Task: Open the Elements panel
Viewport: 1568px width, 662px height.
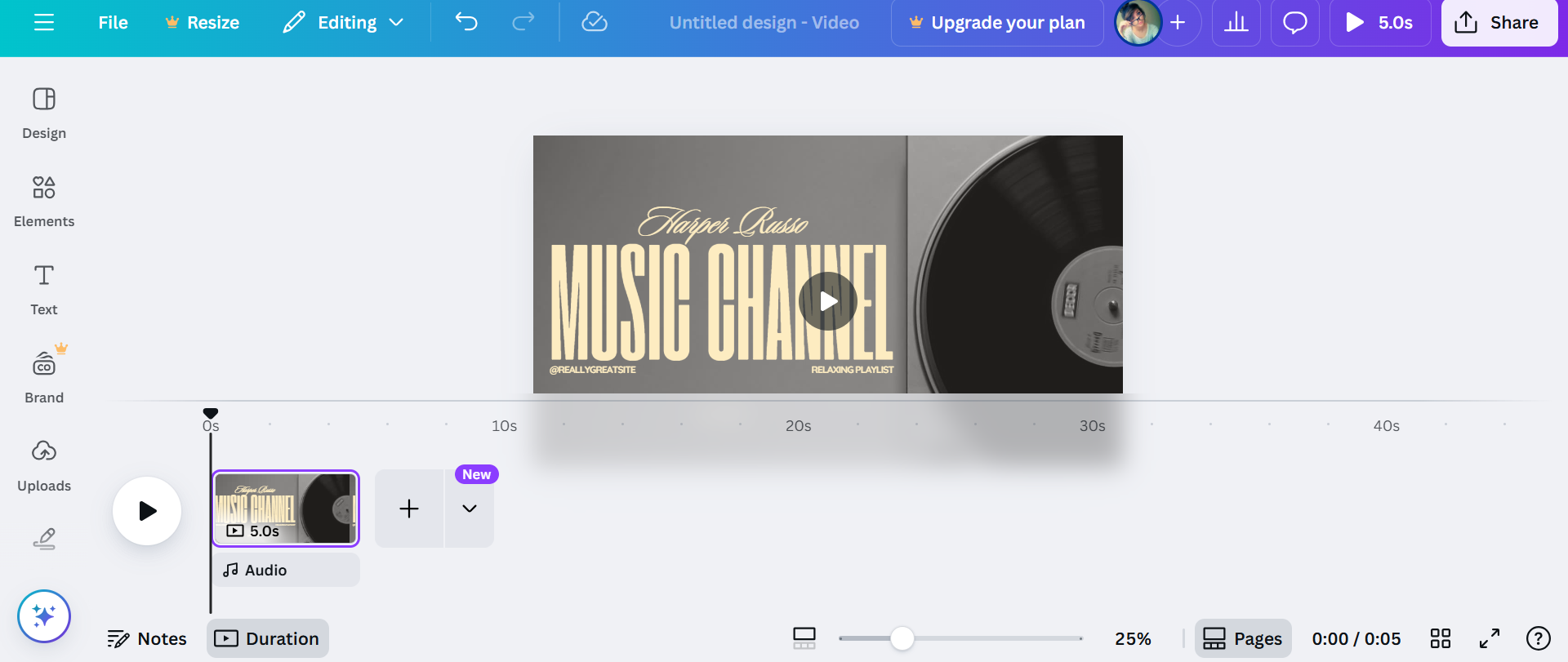Action: coord(44,201)
